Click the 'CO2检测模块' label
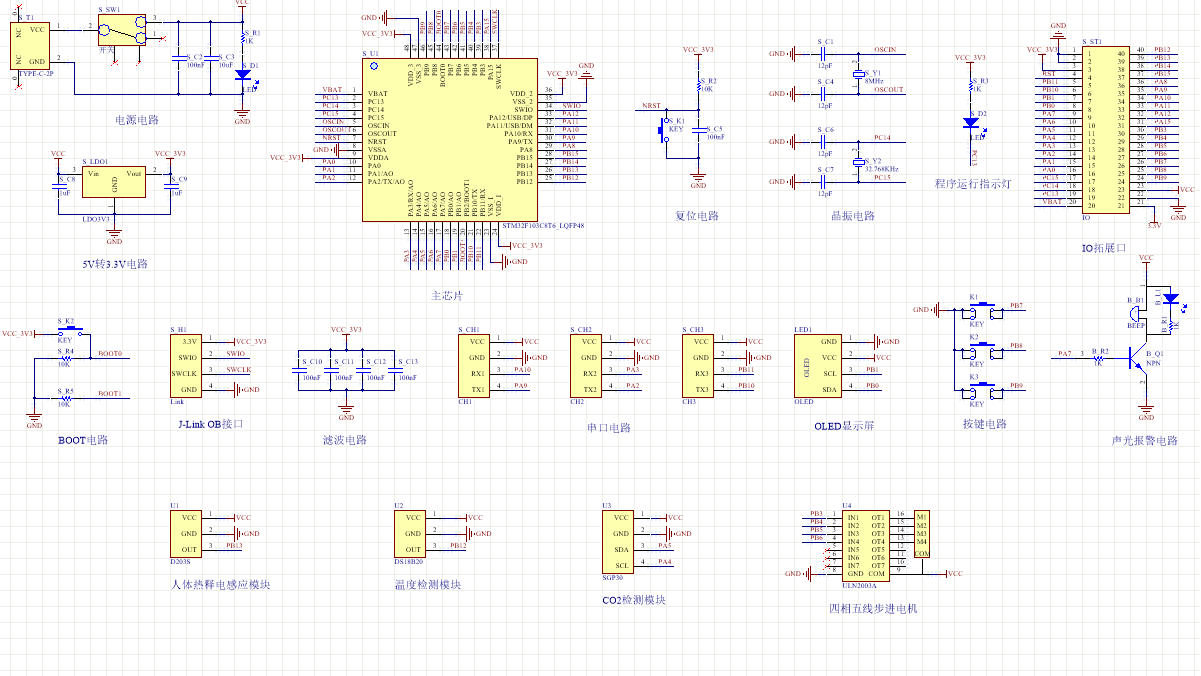The height and width of the screenshot is (676, 1201). click(x=634, y=600)
